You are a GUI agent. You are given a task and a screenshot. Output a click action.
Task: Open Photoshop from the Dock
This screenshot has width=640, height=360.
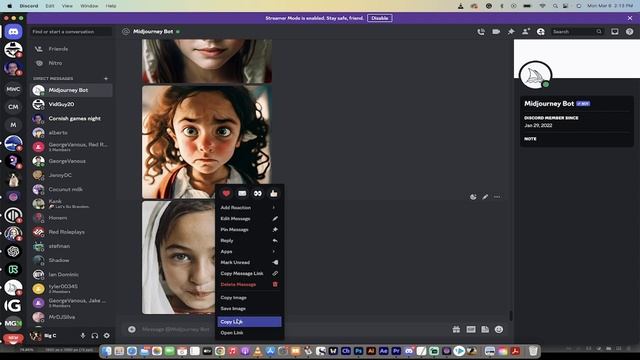click(358, 351)
